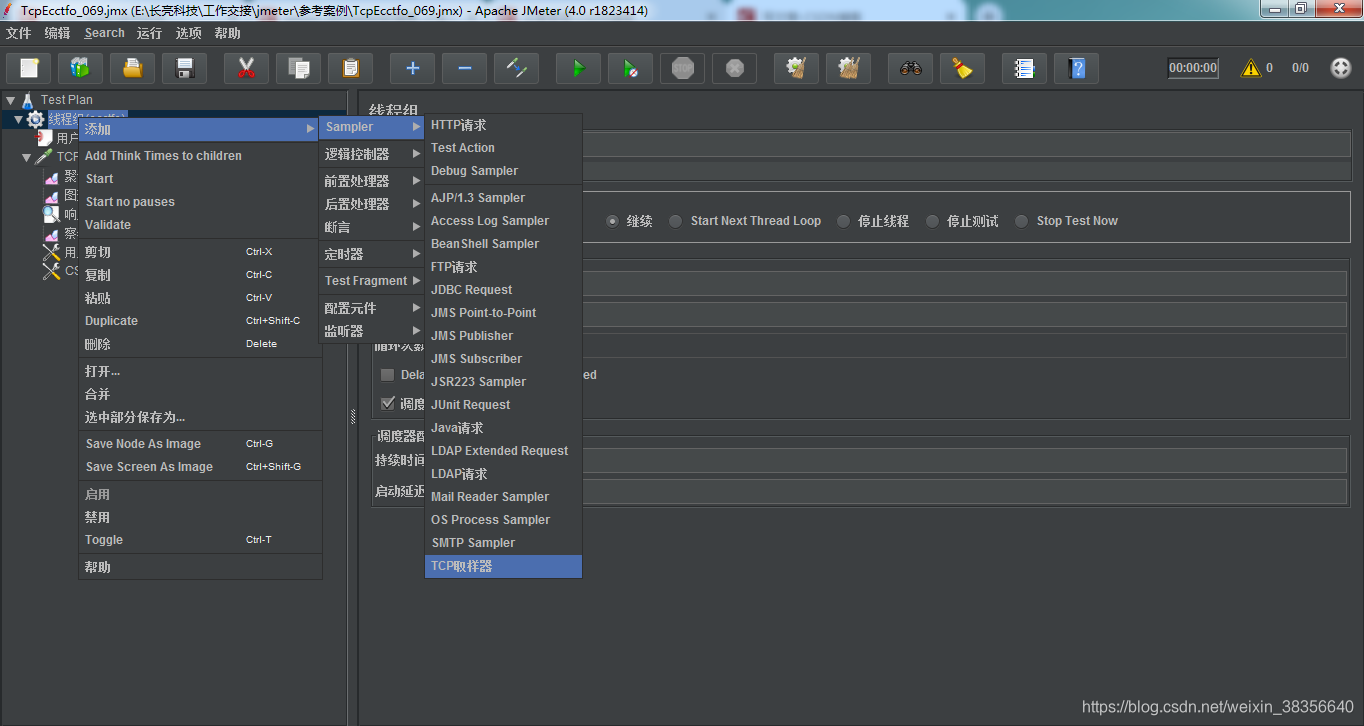Viewport: 1364px width, 726px height.
Task: Open the 编辑 menu
Action: pyautogui.click(x=58, y=33)
